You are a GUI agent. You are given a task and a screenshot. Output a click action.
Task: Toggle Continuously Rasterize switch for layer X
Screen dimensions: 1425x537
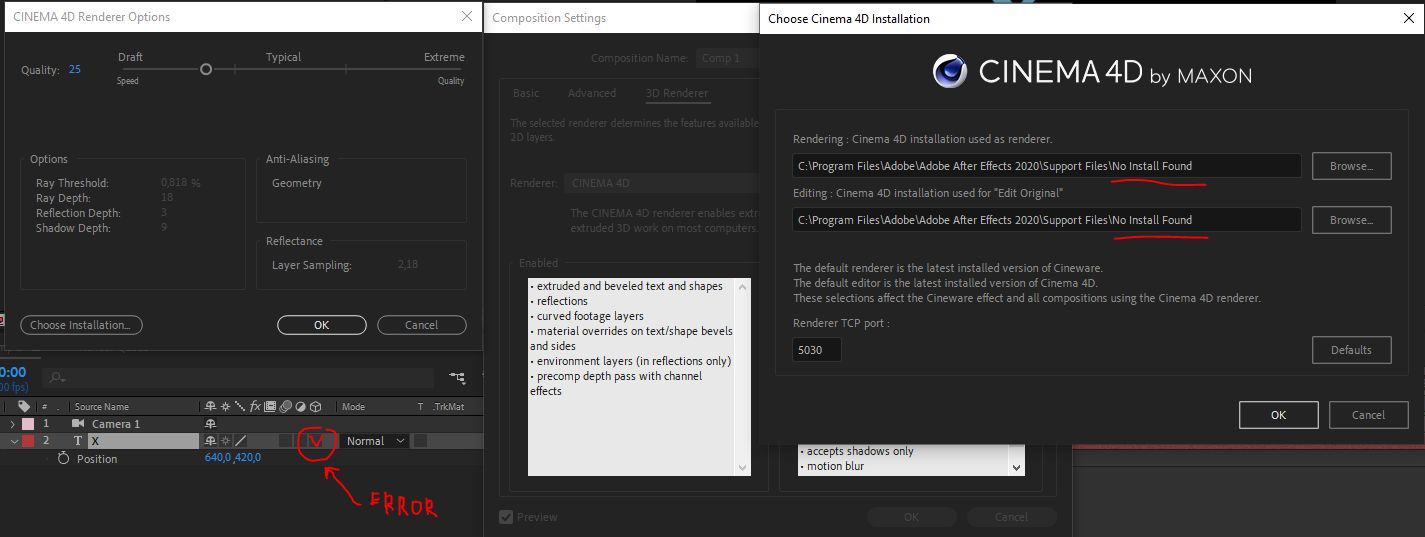tap(225, 441)
